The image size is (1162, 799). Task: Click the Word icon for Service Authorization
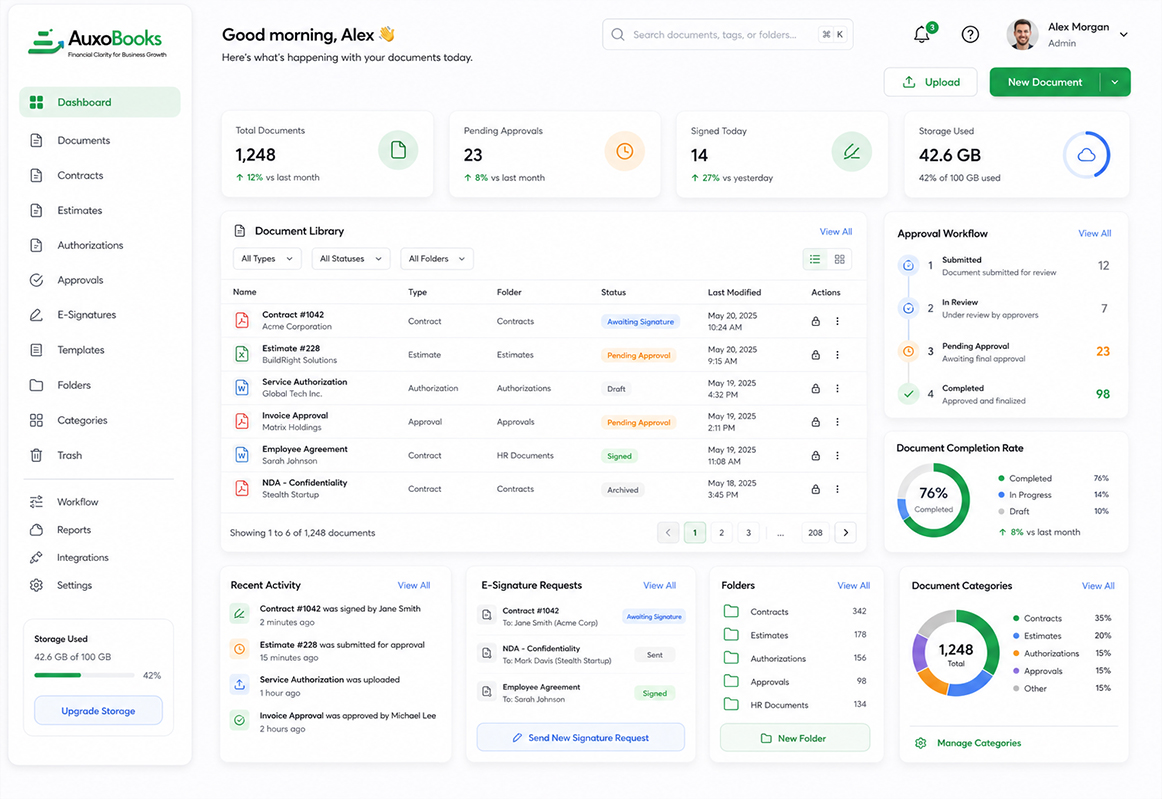click(242, 388)
